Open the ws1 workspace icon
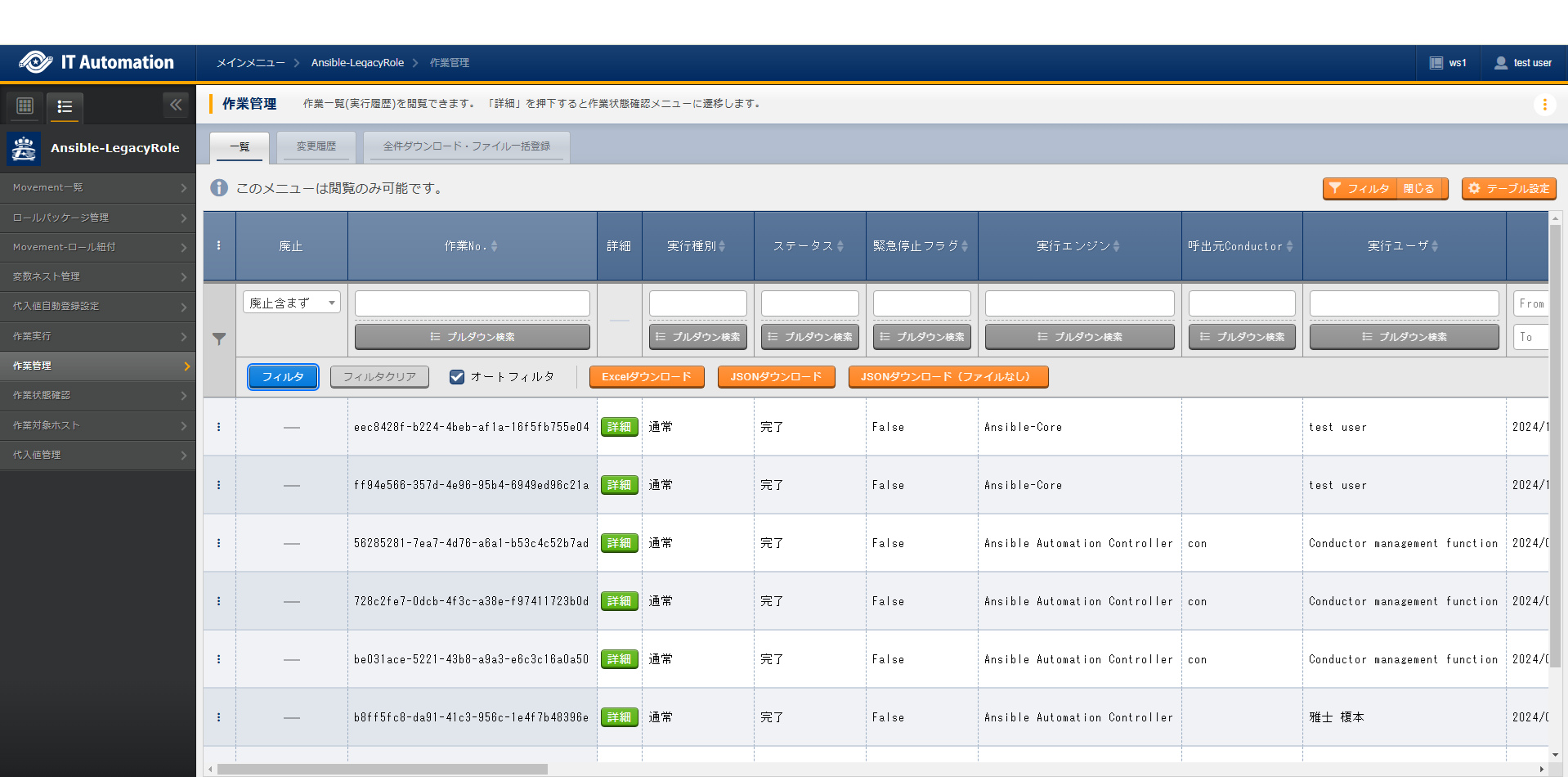The height and width of the screenshot is (777, 1568). click(1436, 63)
